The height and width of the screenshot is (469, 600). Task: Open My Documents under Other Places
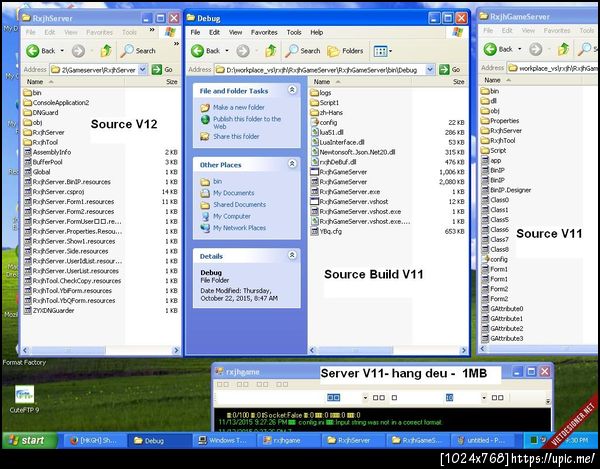[233, 193]
